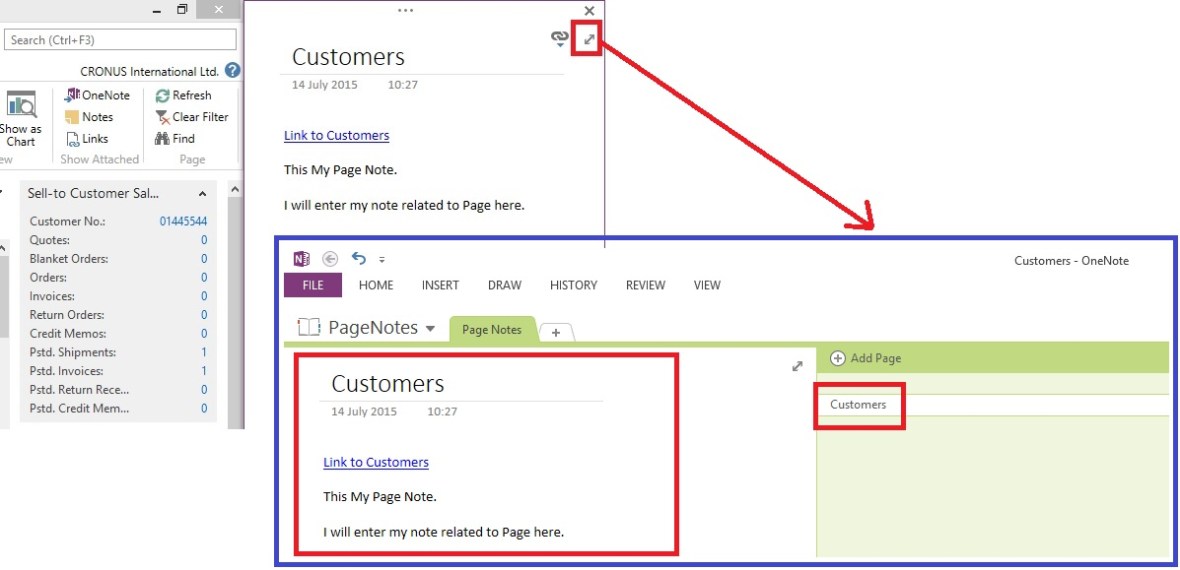The image size is (1180, 570).
Task: Open the Pstd. Invoices count value
Action: tap(204, 371)
